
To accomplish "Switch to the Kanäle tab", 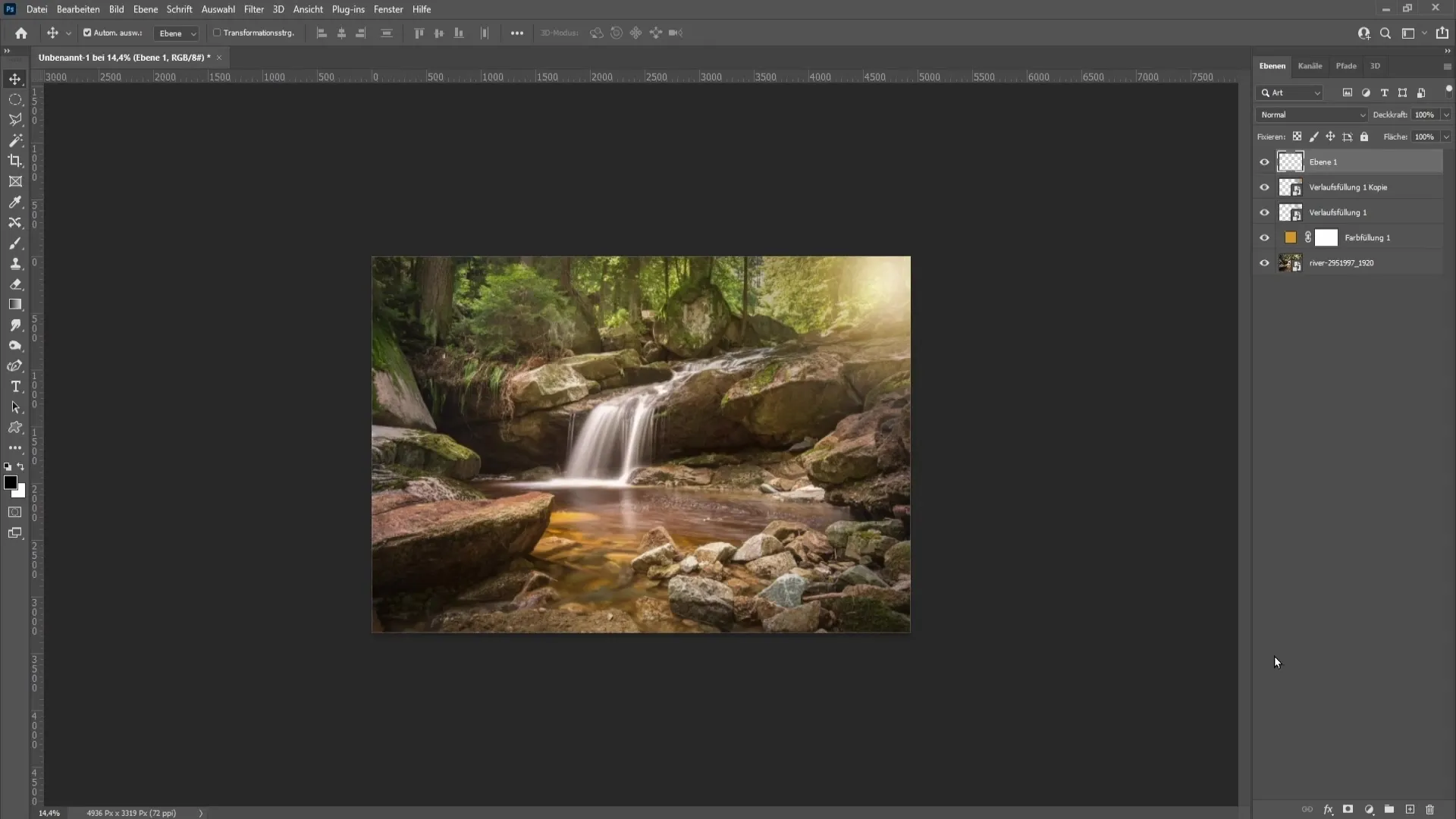I will click(1310, 65).
